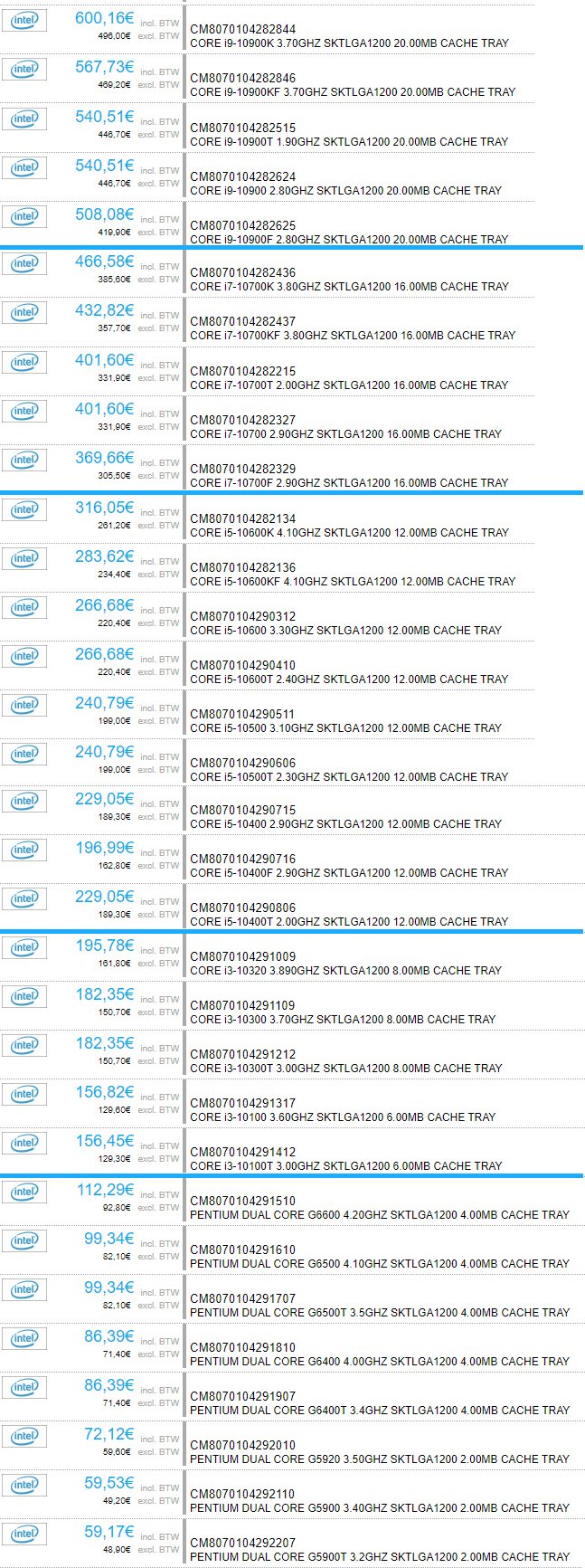The width and height of the screenshot is (585, 1568).
Task: Click the 567,73€ price
Action: point(104,68)
